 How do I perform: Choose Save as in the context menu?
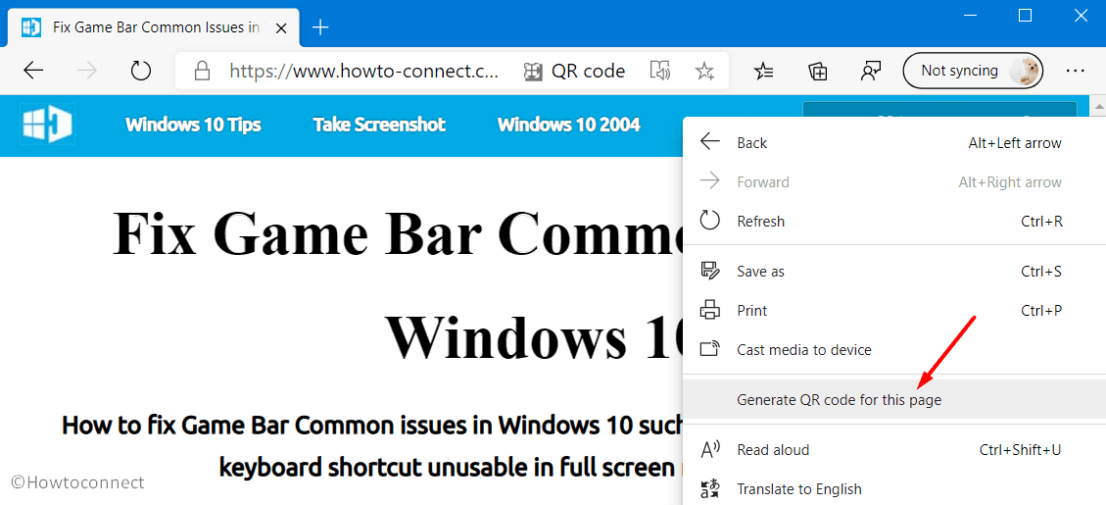pos(894,271)
